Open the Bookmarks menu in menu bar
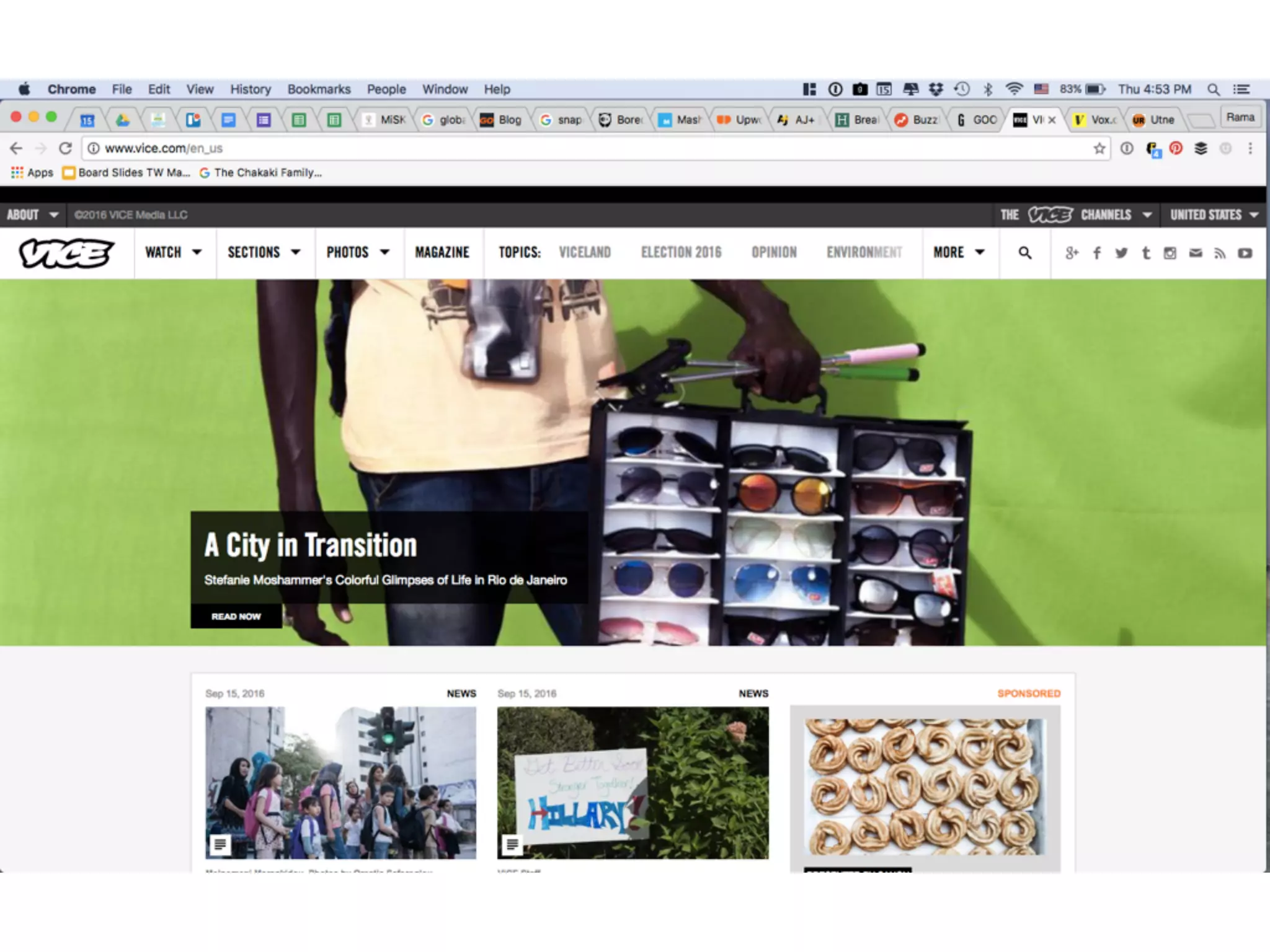 pyautogui.click(x=319, y=89)
